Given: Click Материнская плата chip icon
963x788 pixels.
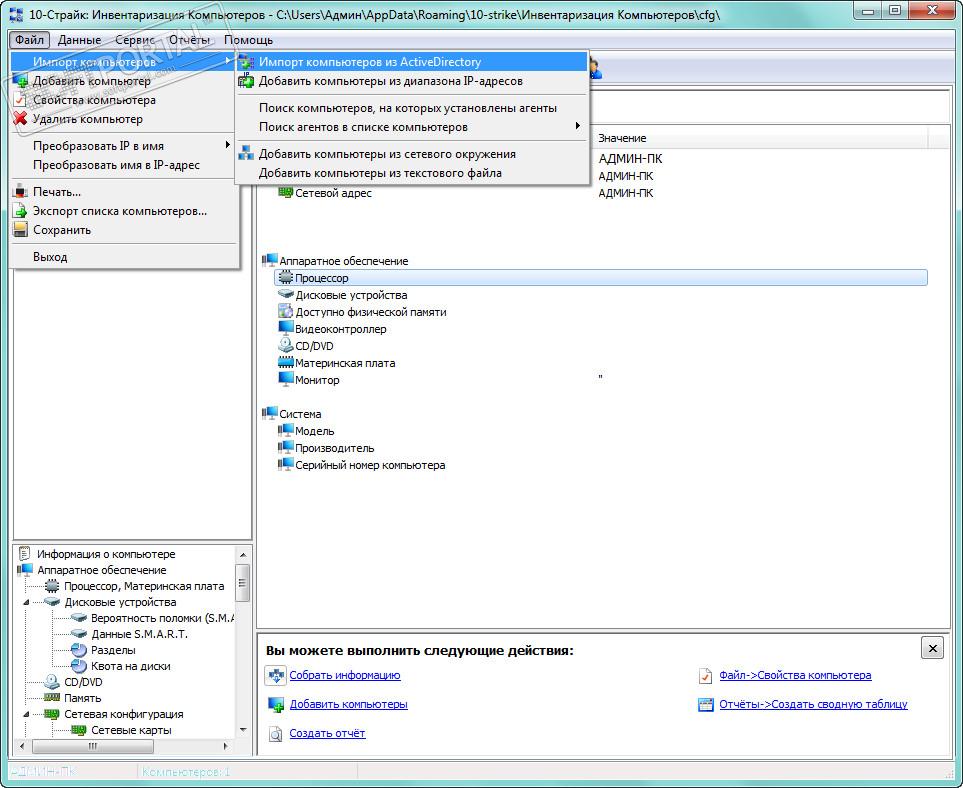Looking at the screenshot, I should click(x=286, y=363).
